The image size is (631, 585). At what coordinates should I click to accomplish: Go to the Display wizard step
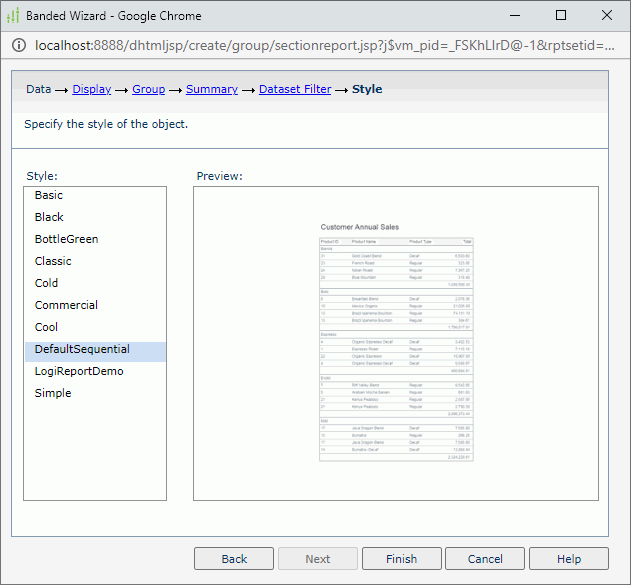[x=91, y=89]
